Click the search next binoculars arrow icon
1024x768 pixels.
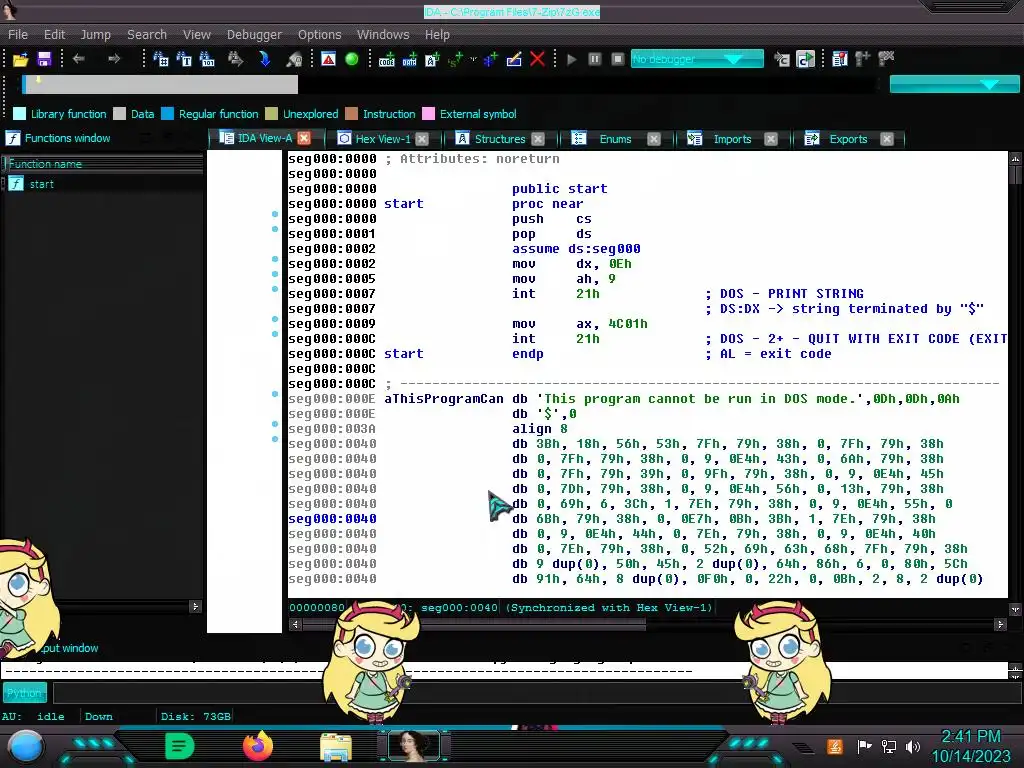(x=235, y=59)
